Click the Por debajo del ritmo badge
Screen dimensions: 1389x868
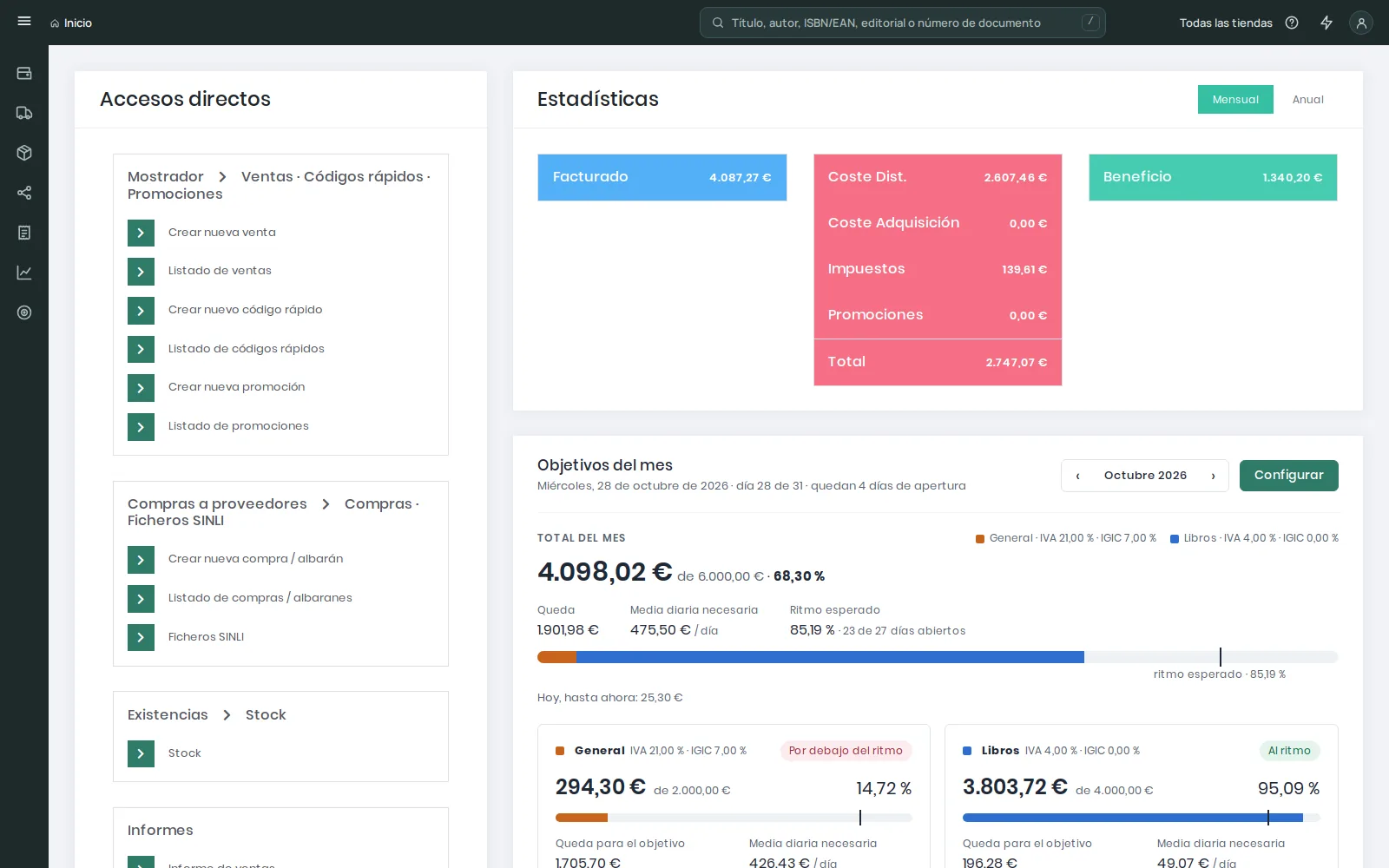pos(846,751)
